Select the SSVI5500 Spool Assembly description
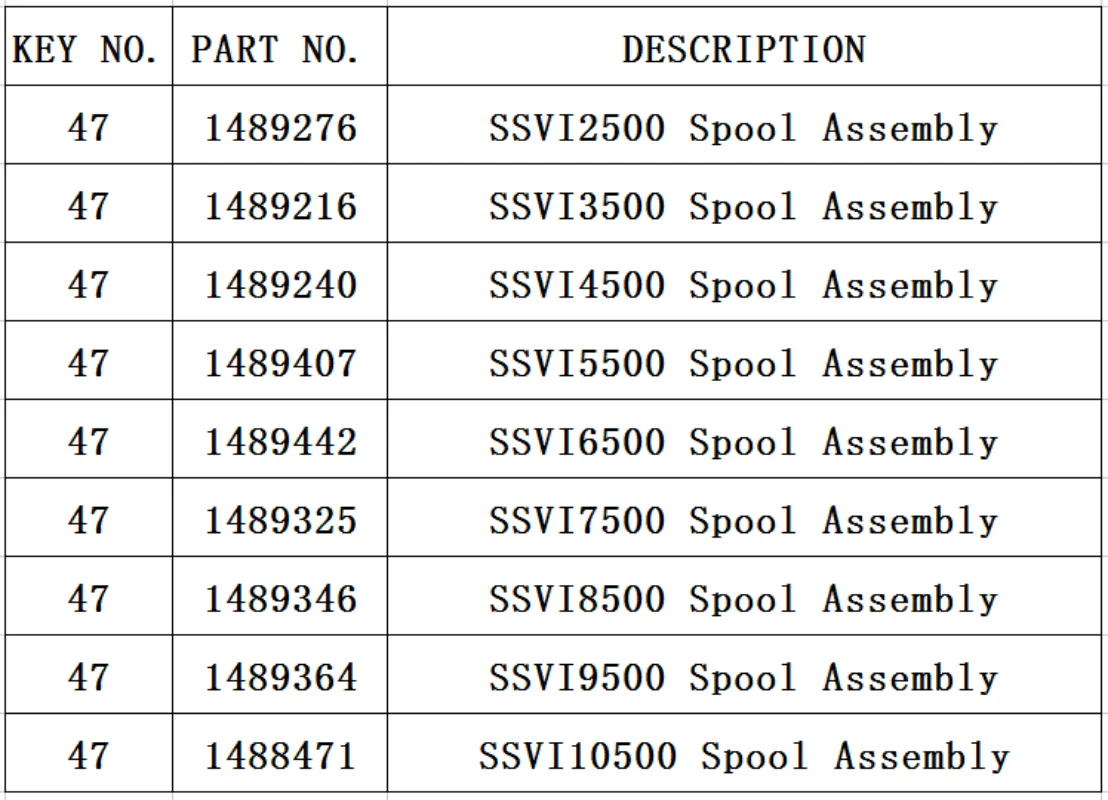 743,364
